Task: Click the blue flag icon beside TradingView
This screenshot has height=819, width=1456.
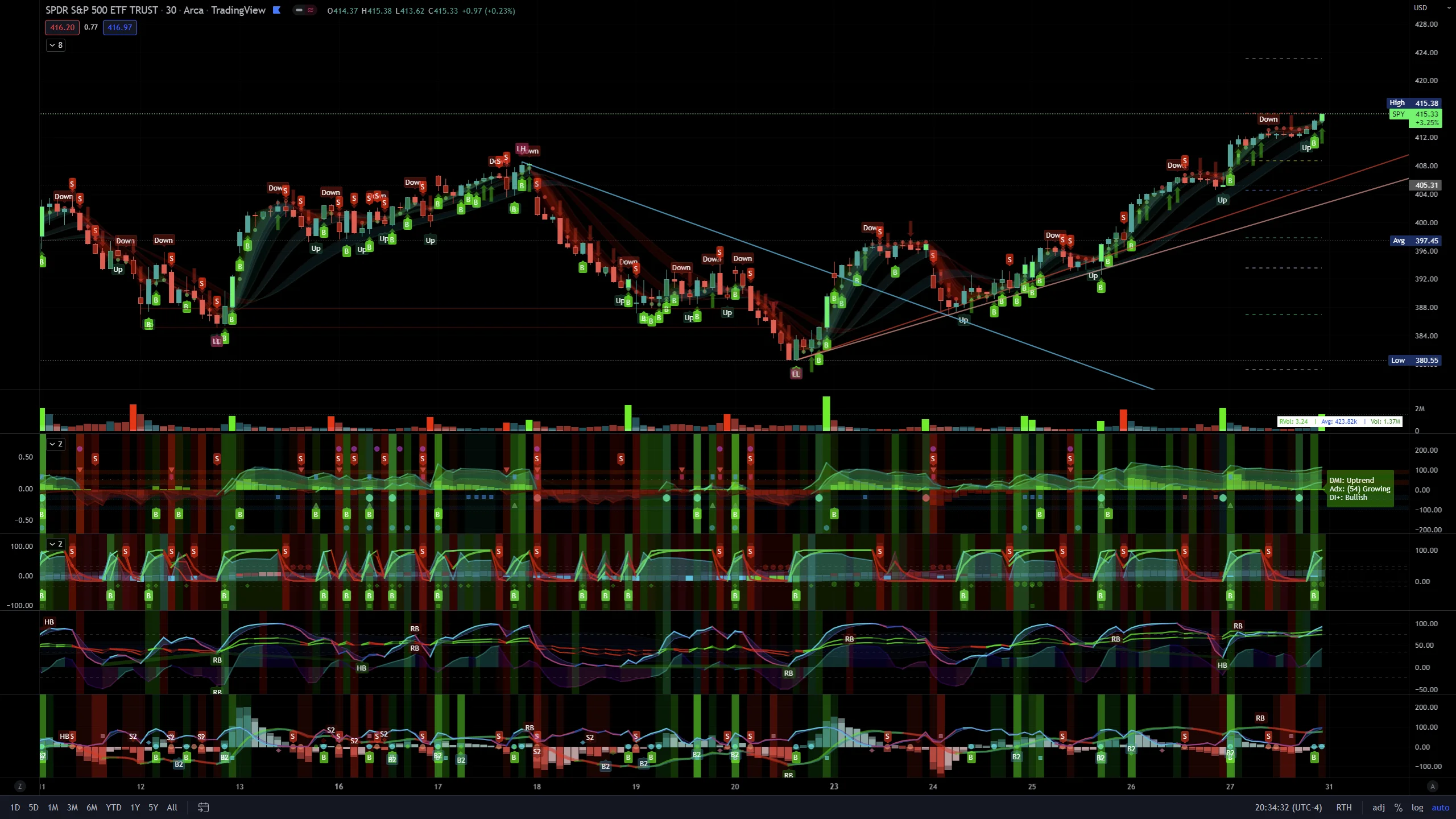Action: (277, 10)
